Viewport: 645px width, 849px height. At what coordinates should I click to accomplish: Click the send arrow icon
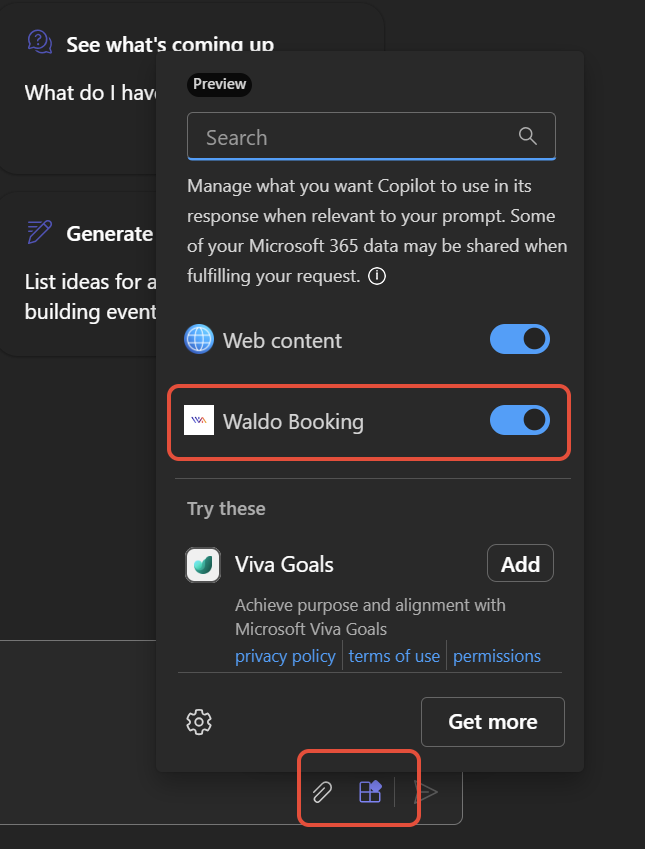(426, 792)
